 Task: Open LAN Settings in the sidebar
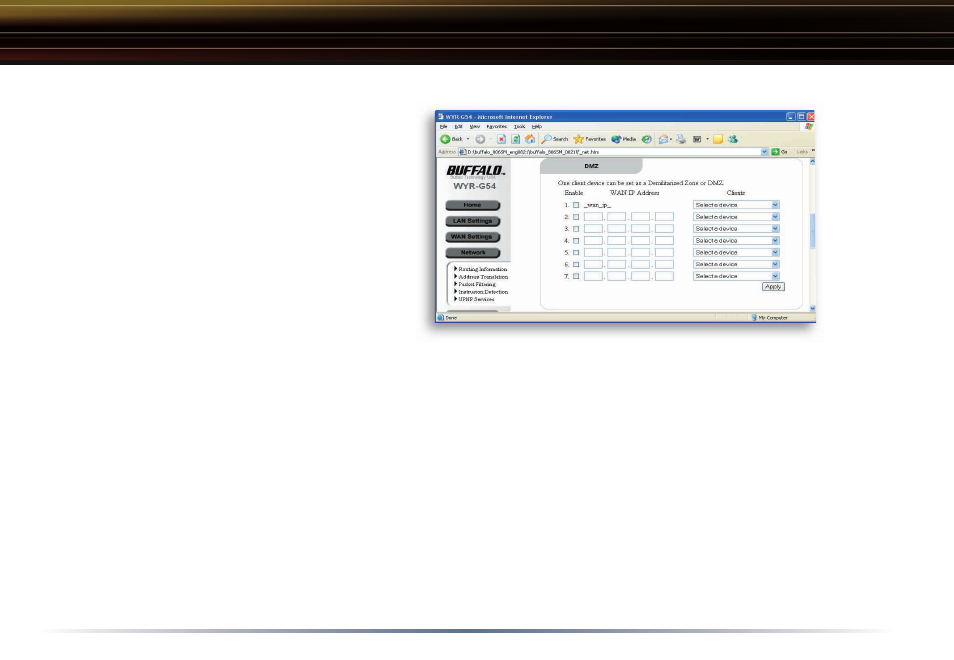(473, 221)
